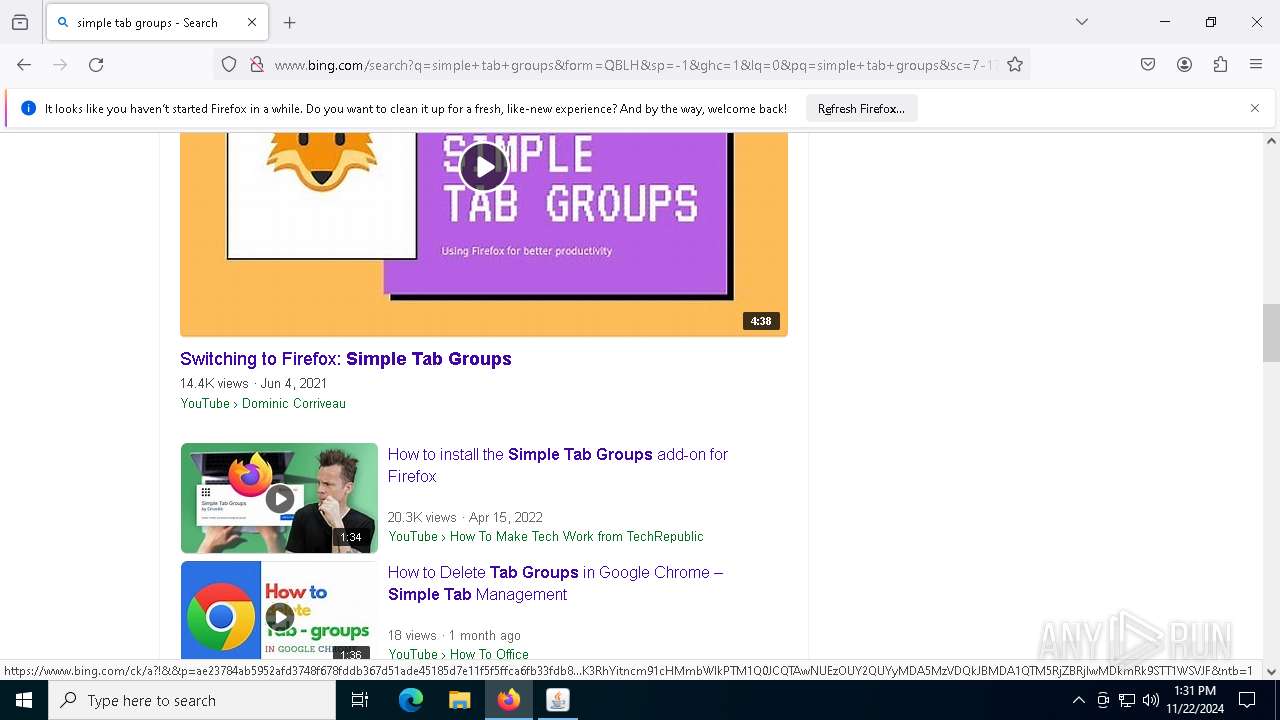This screenshot has width=1280, height=720.
Task: Open File Explorer from taskbar
Action: tap(460, 700)
